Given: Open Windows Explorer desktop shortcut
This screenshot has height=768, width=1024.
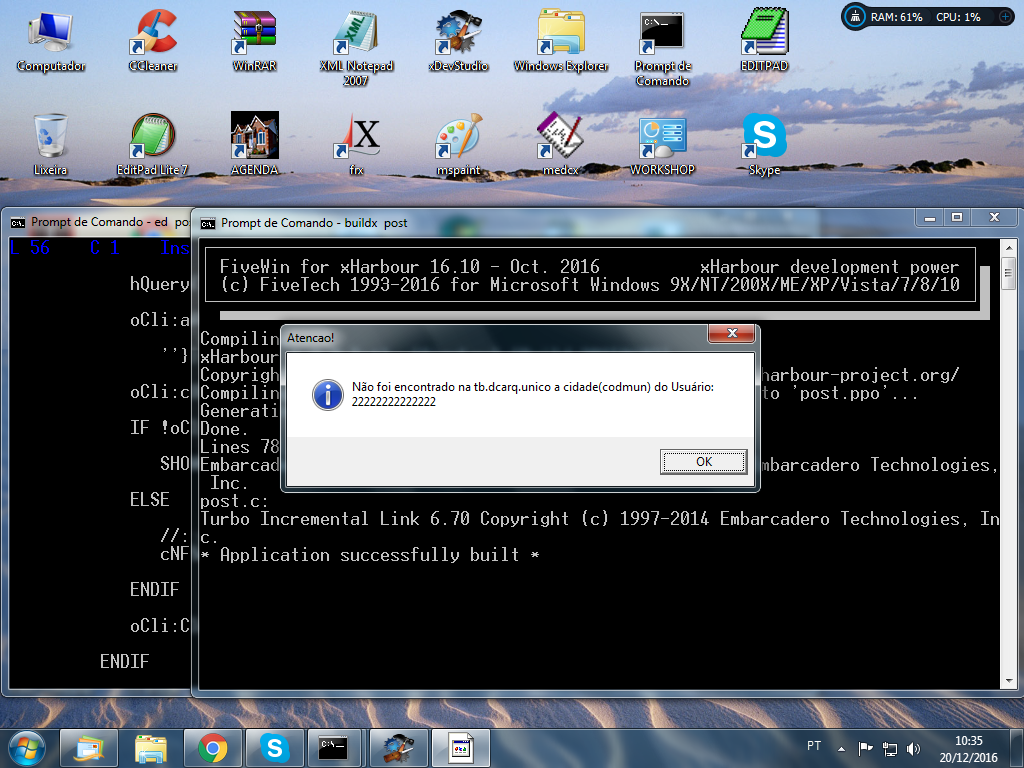Looking at the screenshot, I should 560,40.
